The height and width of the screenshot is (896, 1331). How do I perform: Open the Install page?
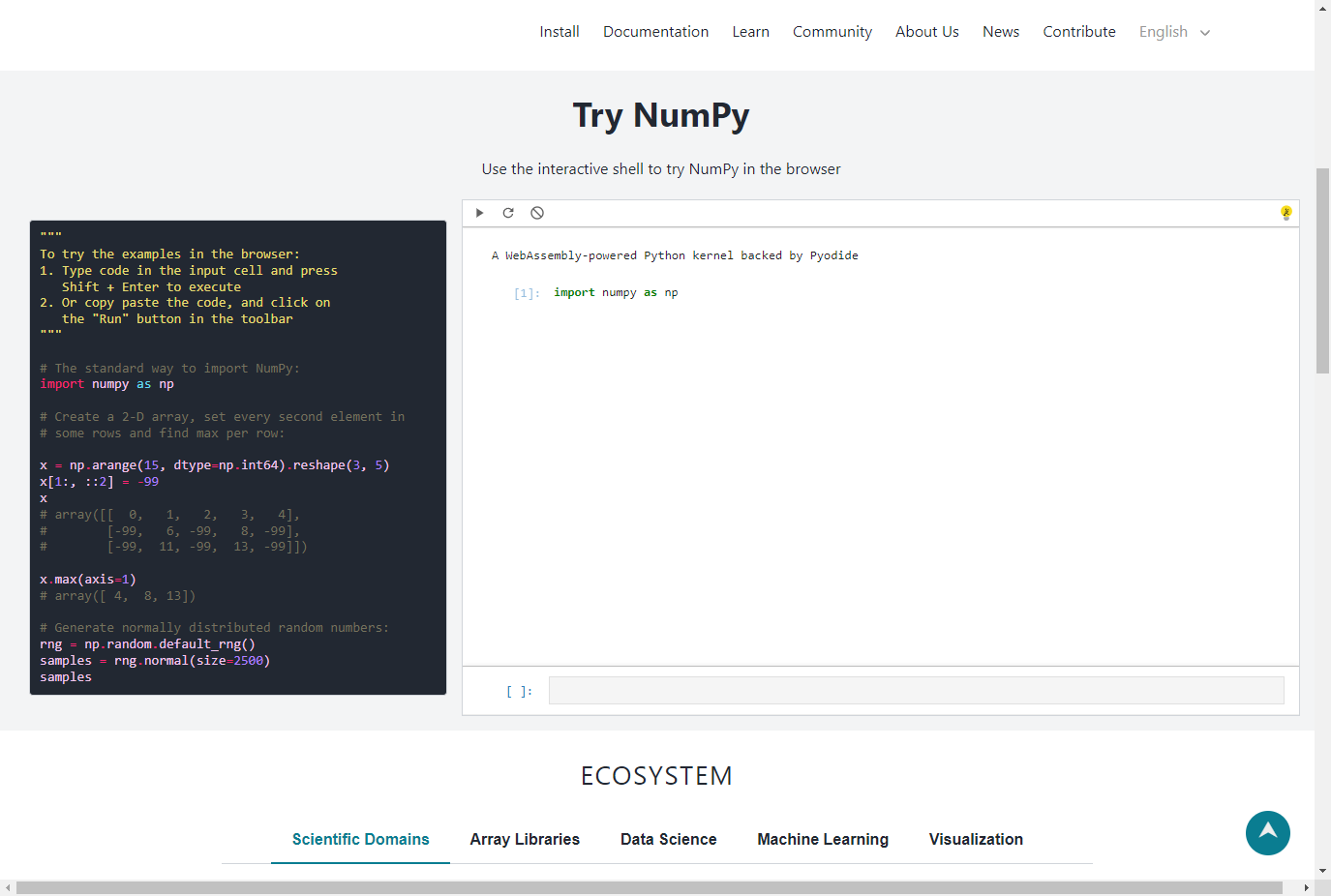(x=560, y=32)
